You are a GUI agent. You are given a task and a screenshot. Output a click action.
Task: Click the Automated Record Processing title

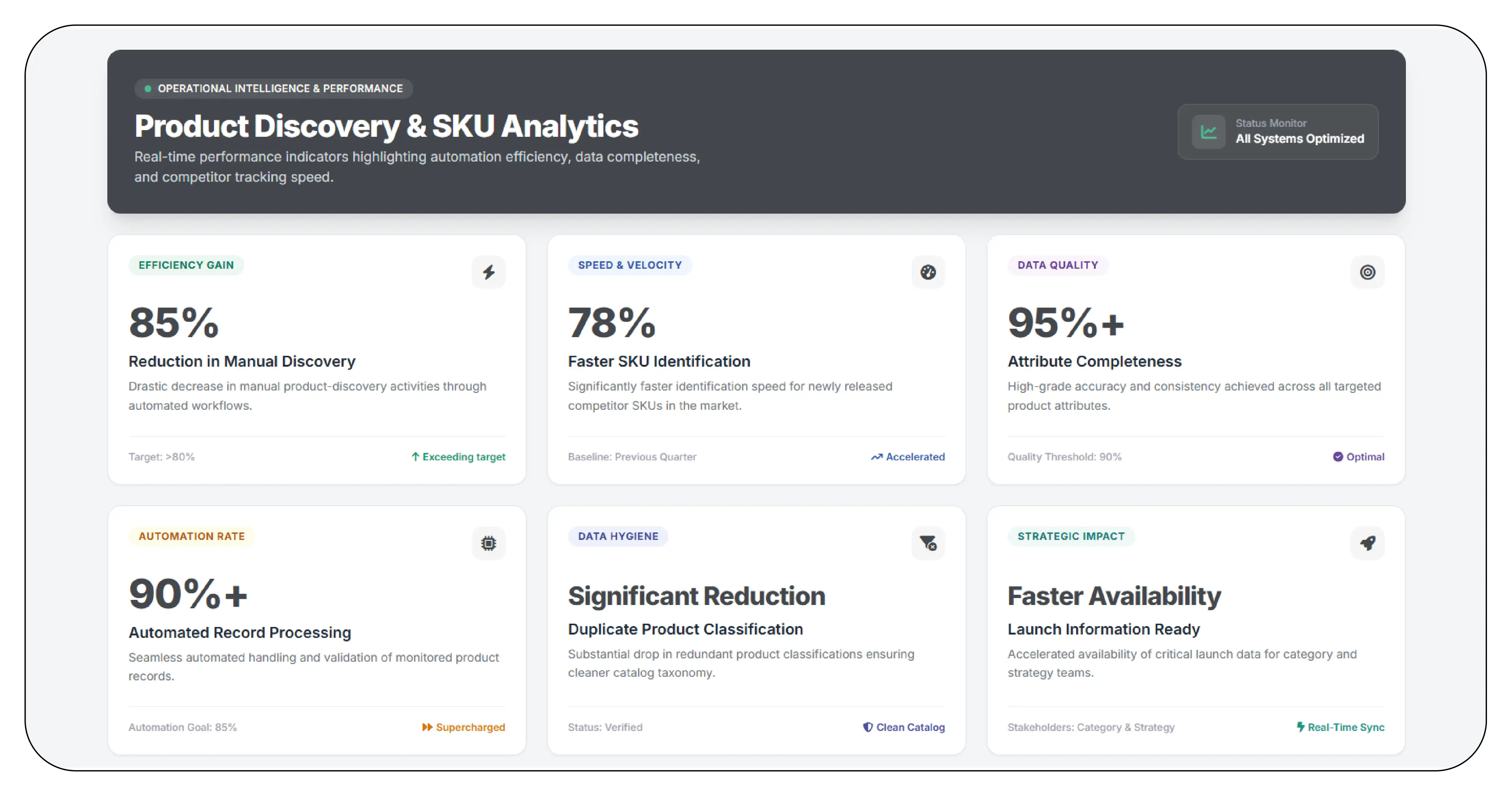point(239,632)
